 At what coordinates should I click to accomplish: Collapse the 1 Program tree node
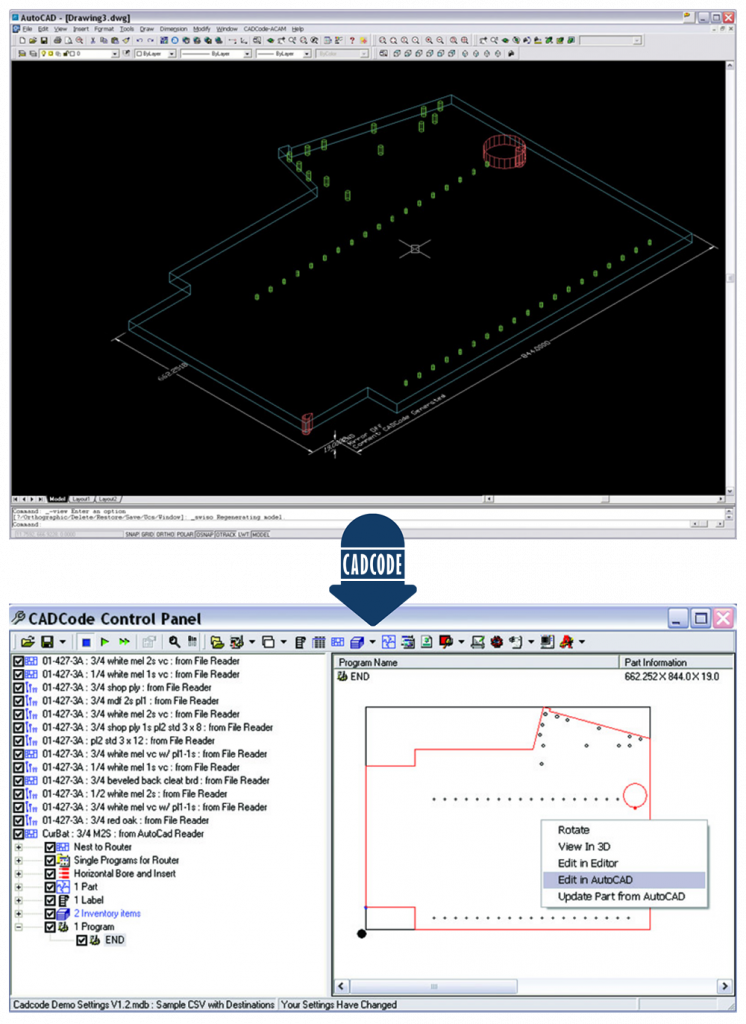click(18, 927)
